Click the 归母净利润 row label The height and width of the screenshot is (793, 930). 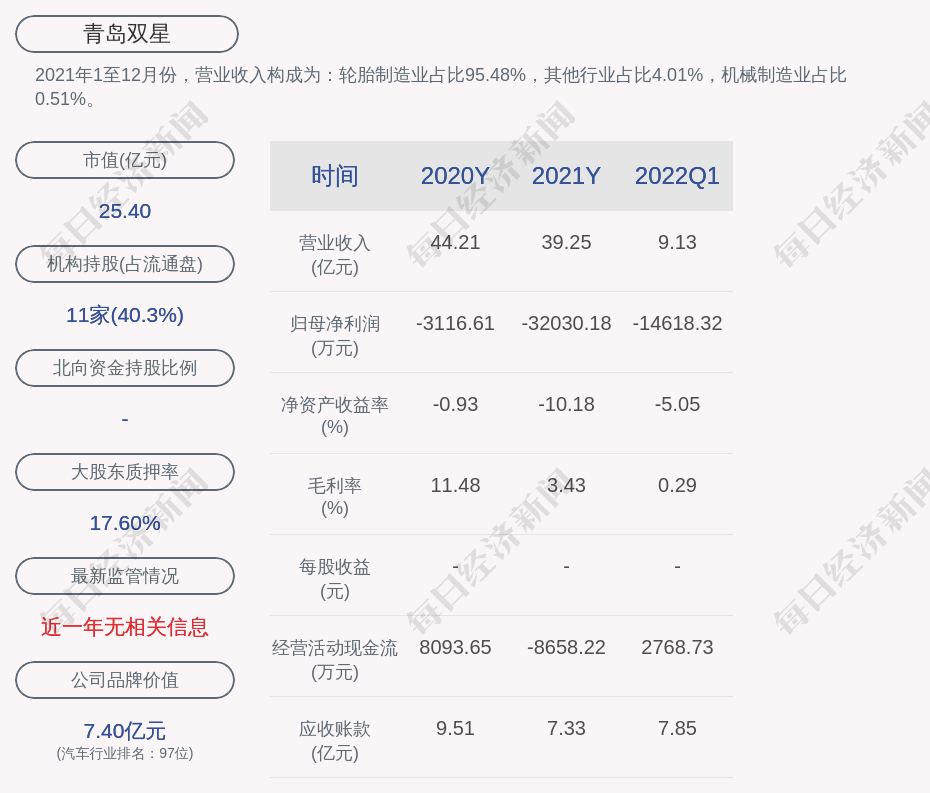(335, 335)
